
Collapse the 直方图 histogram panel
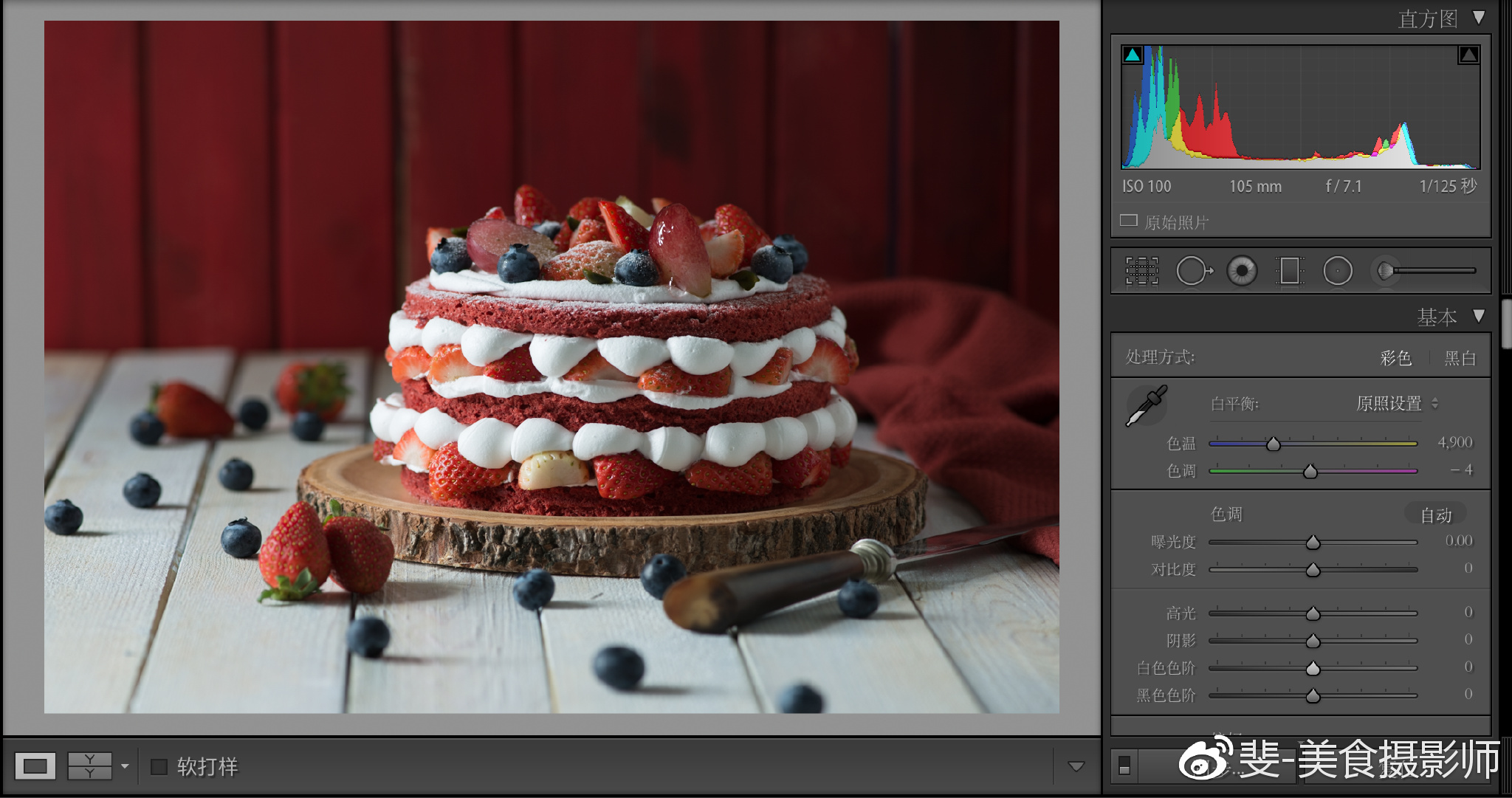coord(1479,17)
